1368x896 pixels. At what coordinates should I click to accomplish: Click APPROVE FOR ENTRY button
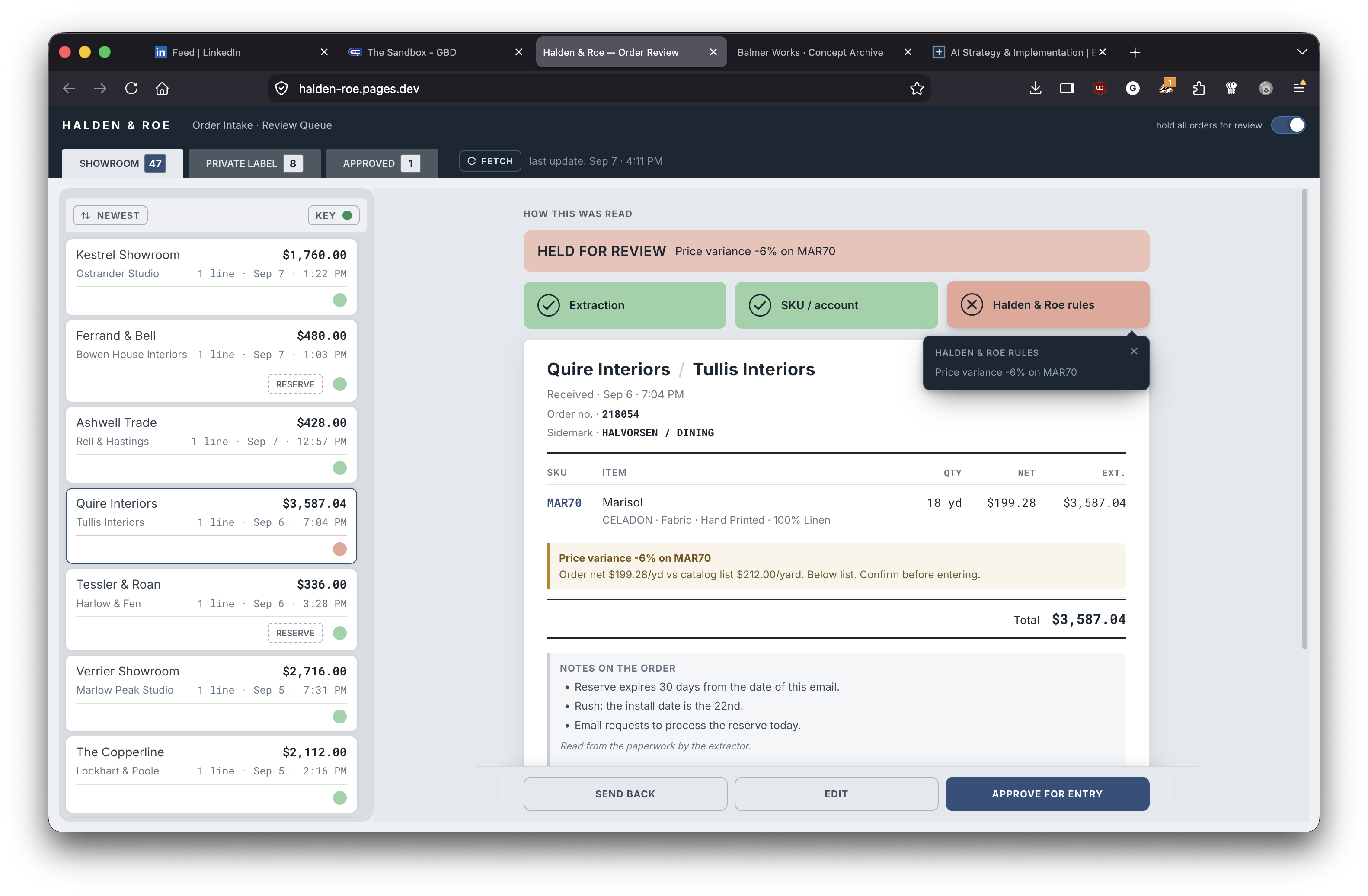(x=1047, y=794)
